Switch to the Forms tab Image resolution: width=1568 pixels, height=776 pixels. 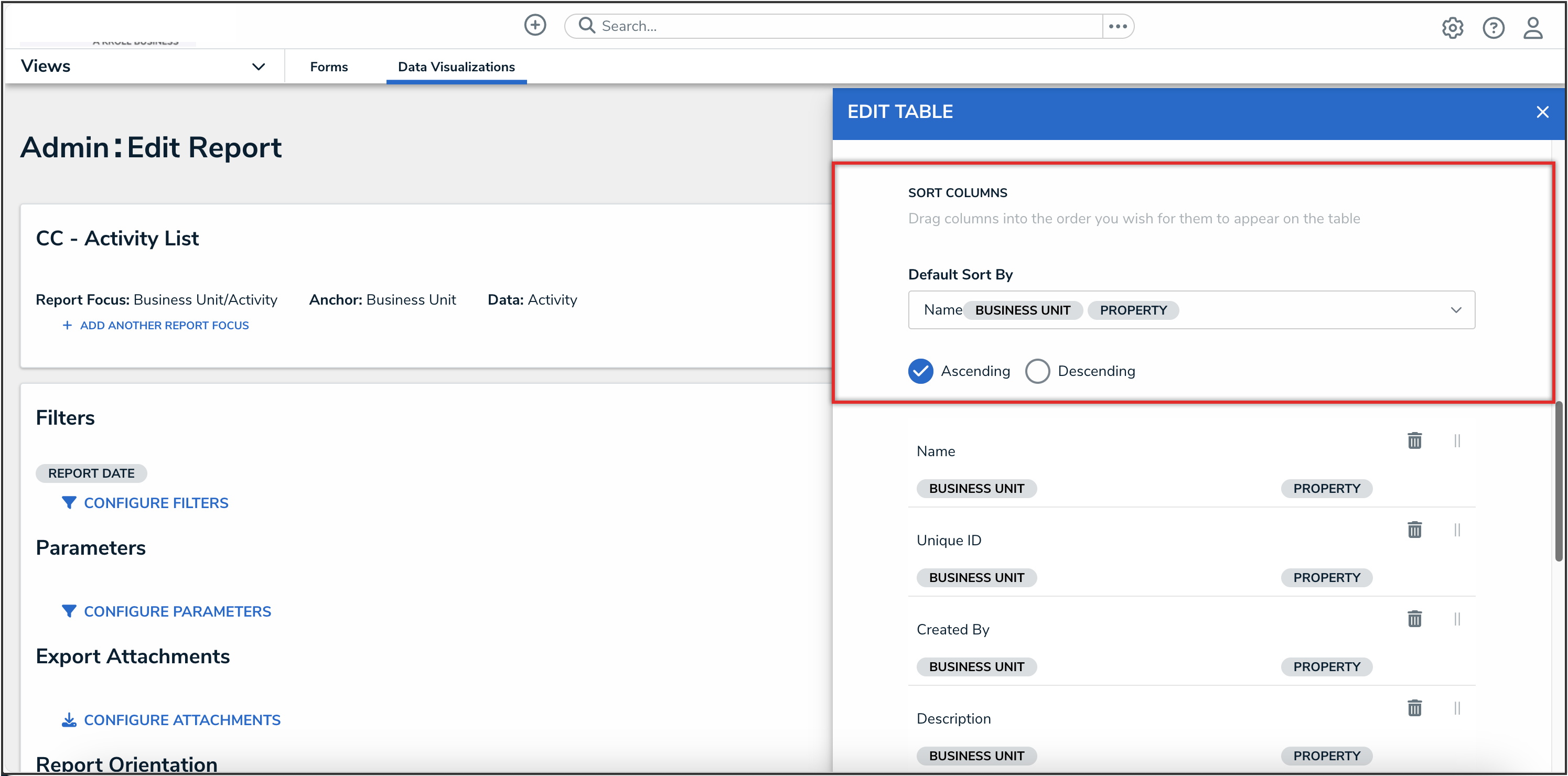pyautogui.click(x=329, y=67)
